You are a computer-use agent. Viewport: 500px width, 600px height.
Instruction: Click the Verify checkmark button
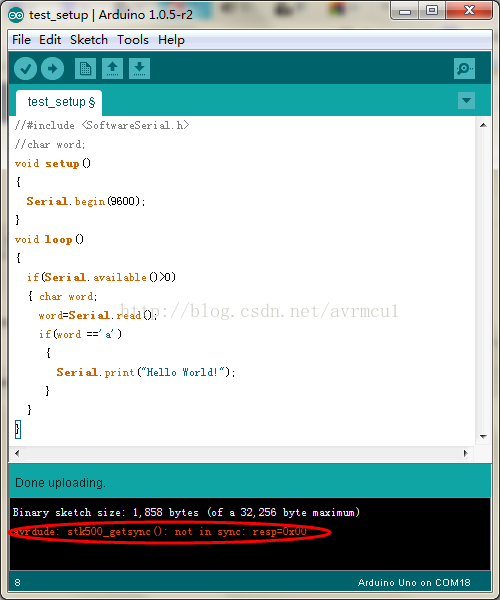tap(25, 69)
